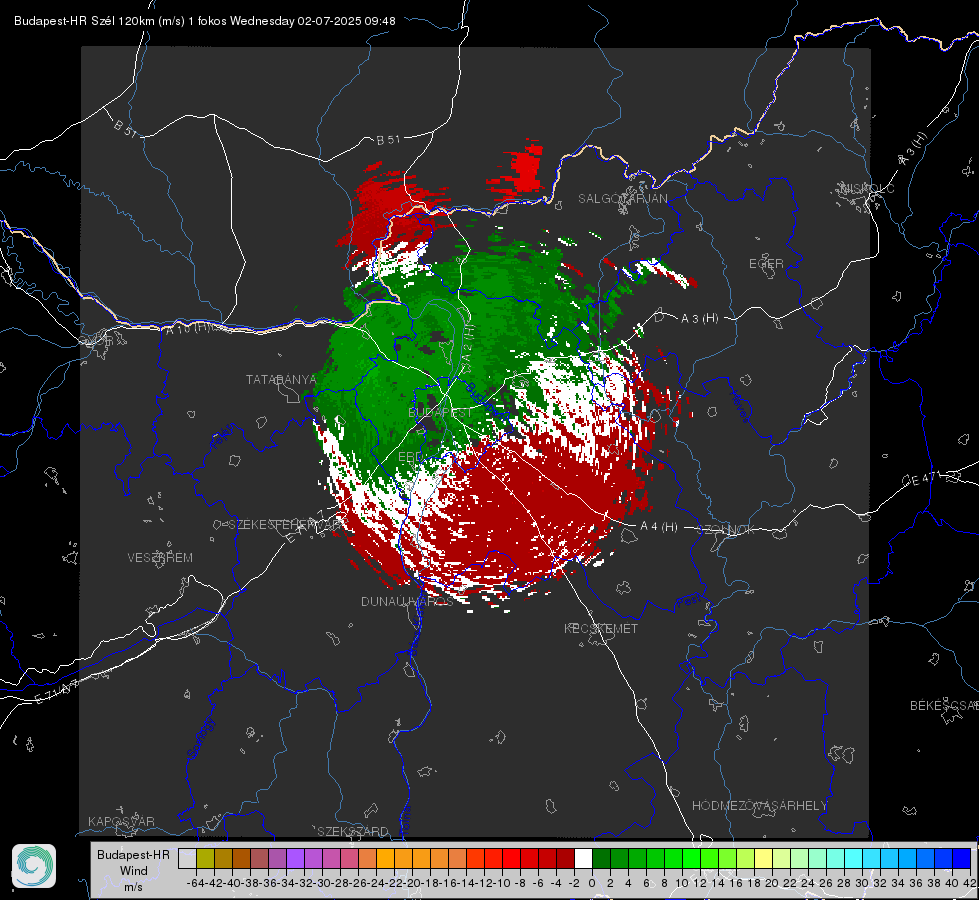Image resolution: width=979 pixels, height=900 pixels.
Task: Click the 'Budapest-HR Wind m/s' legend title
Action: [x=133, y=871]
